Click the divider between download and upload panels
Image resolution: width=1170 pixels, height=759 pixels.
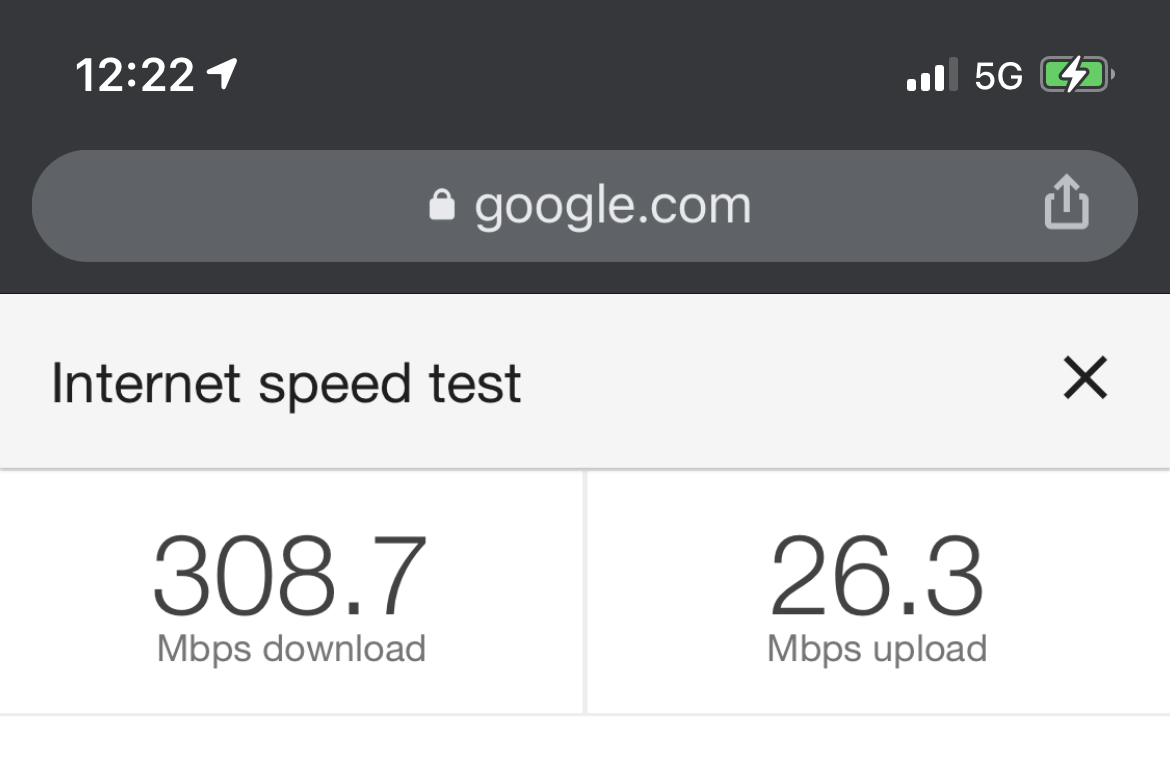[x=585, y=592]
